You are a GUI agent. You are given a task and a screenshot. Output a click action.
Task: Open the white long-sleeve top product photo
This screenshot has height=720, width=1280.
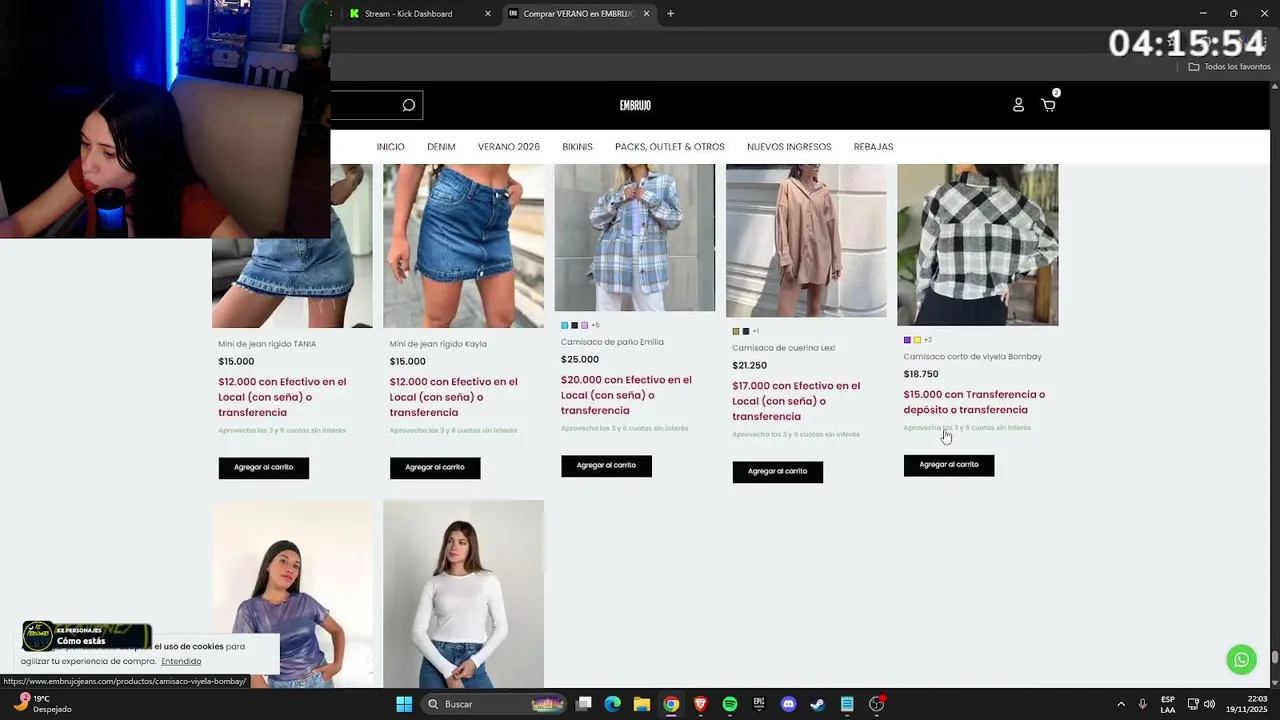[463, 594]
